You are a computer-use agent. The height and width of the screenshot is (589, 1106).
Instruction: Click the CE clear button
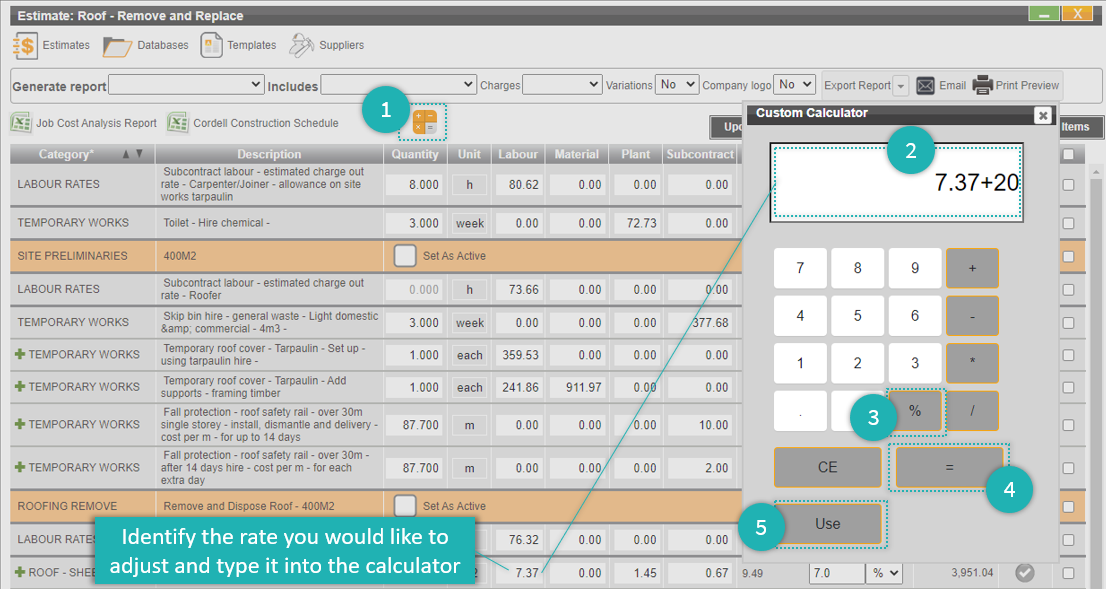tap(827, 467)
